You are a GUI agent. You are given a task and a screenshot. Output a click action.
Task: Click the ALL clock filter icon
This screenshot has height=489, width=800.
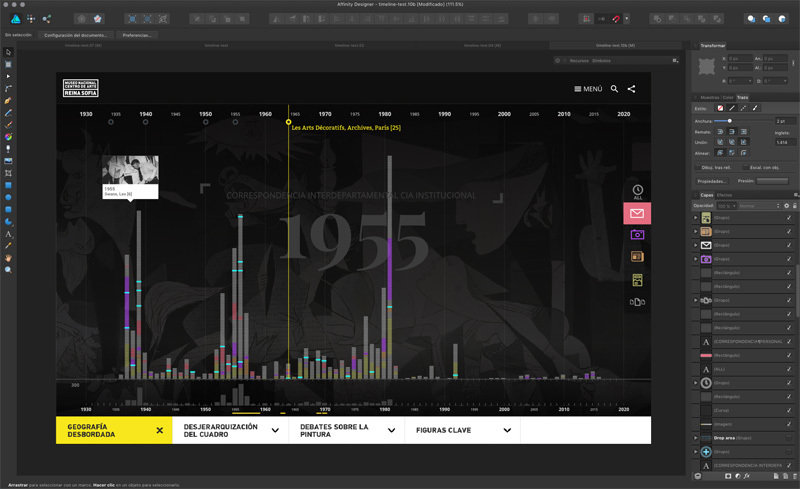(637, 192)
